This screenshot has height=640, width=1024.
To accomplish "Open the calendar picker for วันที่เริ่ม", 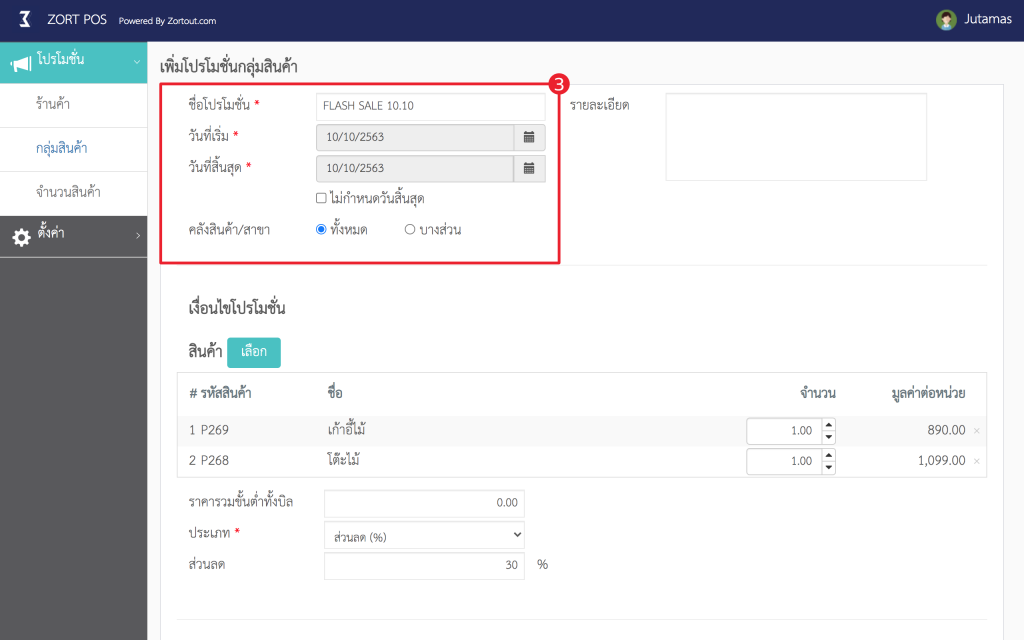I will point(529,137).
